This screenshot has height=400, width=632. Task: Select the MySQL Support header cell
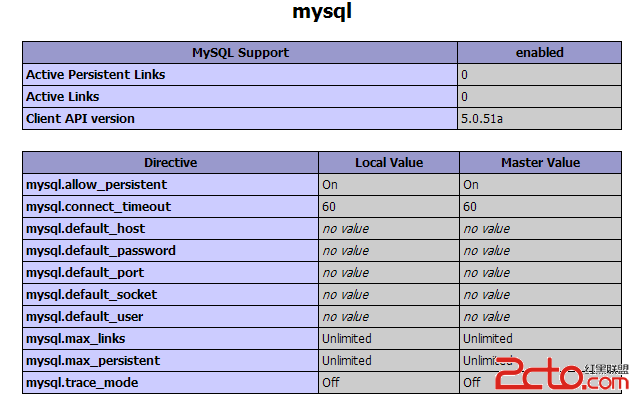240,52
